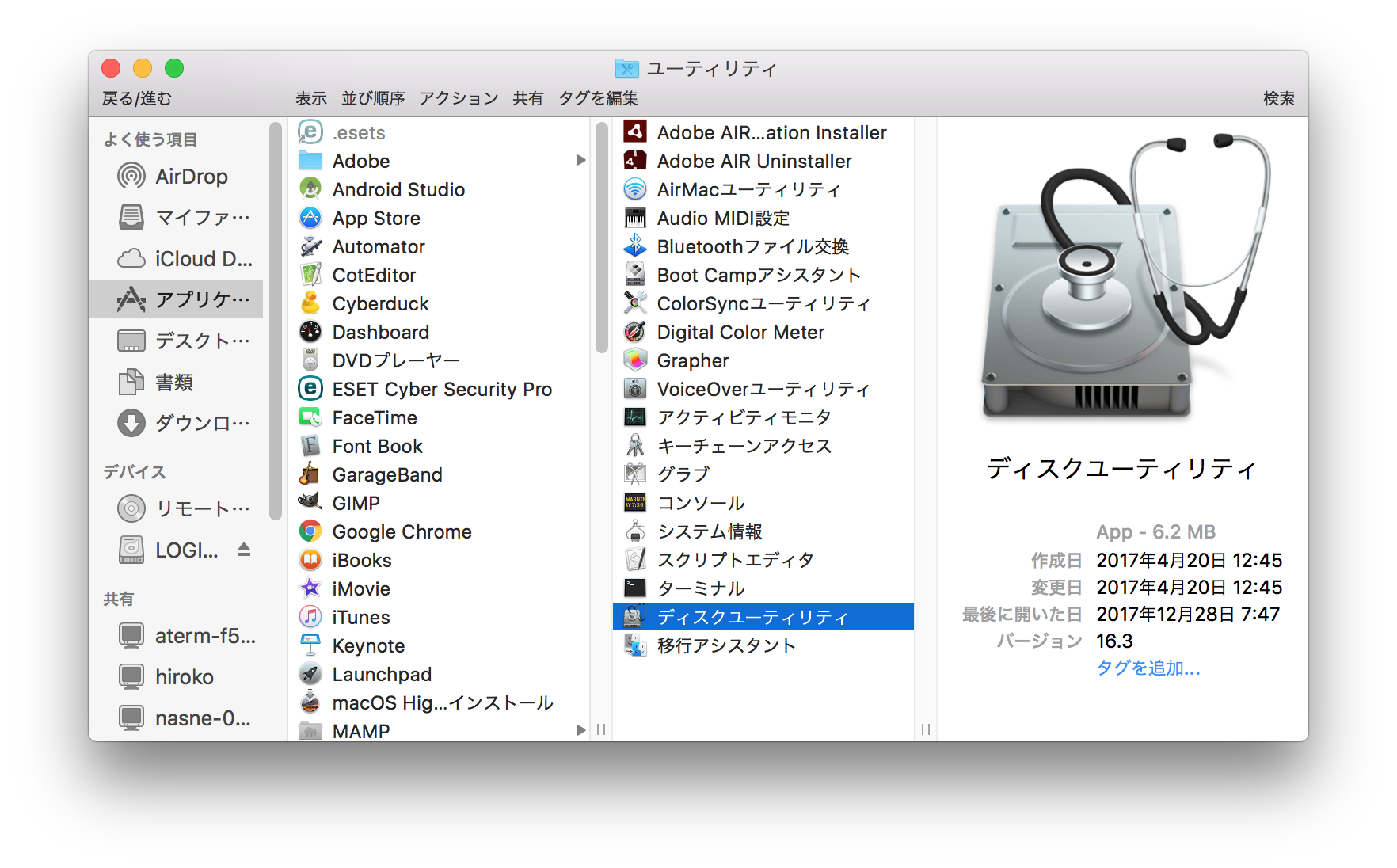
Task: Select the Activity Monitor (アクティビティモニタ) icon
Action: (635, 417)
